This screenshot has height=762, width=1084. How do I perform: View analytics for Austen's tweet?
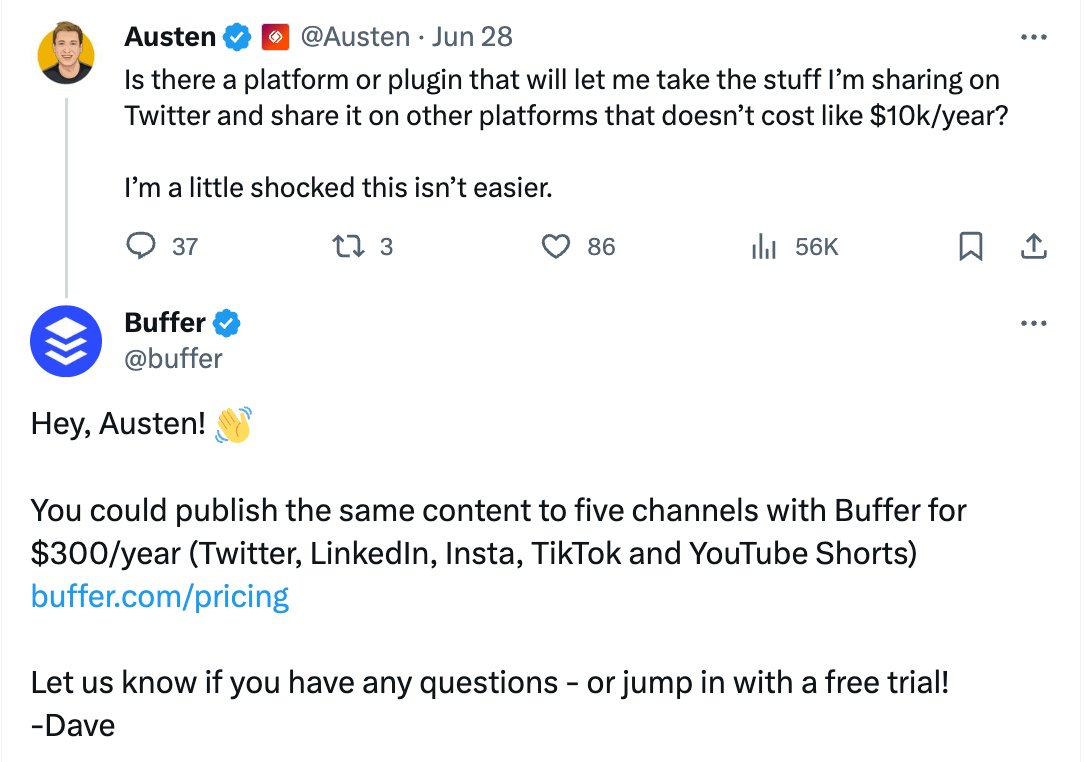click(x=765, y=246)
